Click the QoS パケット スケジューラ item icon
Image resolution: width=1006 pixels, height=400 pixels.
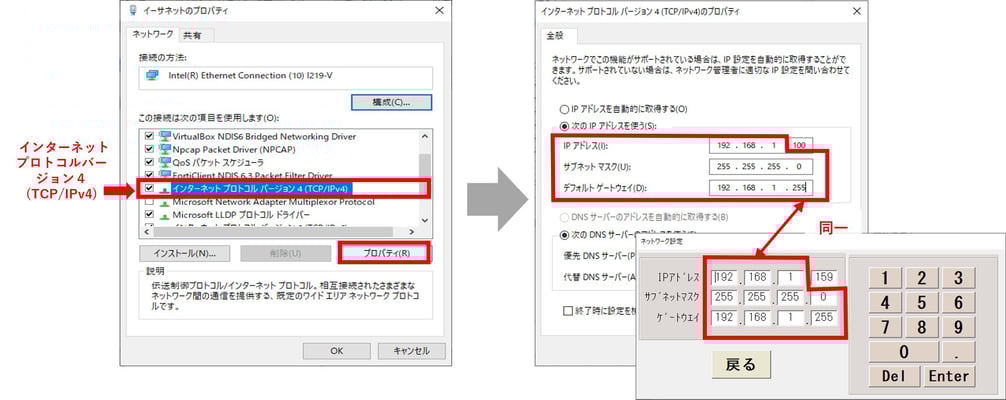pyautogui.click(x=165, y=162)
